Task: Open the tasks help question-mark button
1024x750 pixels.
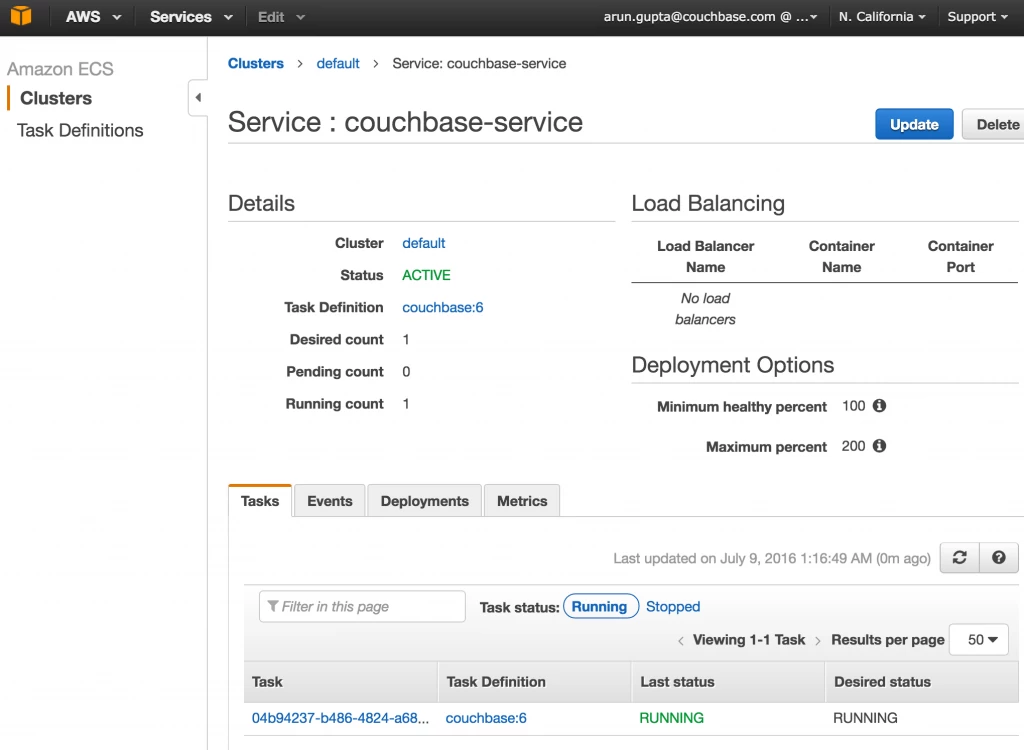Action: (x=999, y=557)
